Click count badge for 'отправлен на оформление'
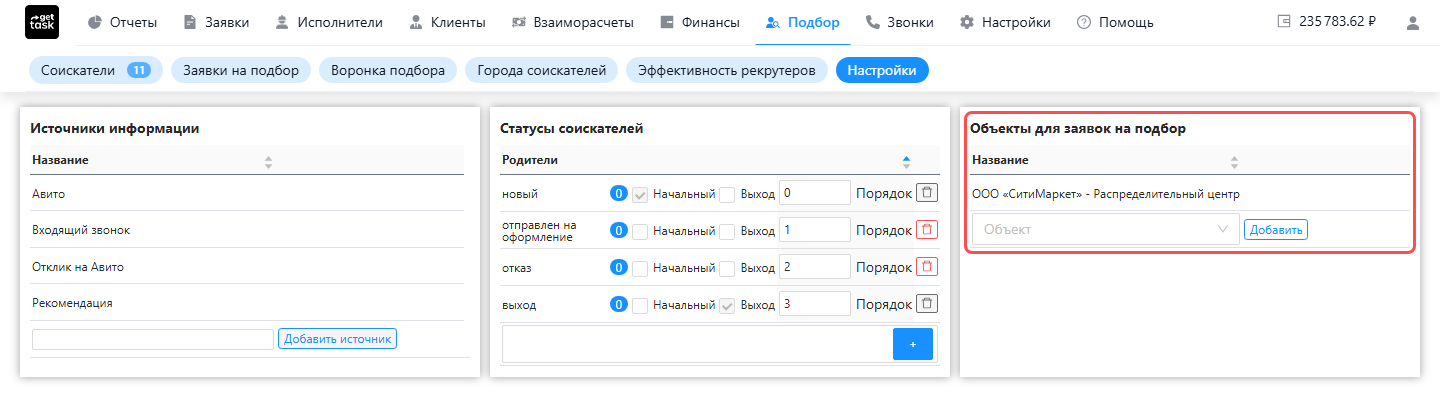Image resolution: width=1440 pixels, height=400 pixels. point(619,231)
